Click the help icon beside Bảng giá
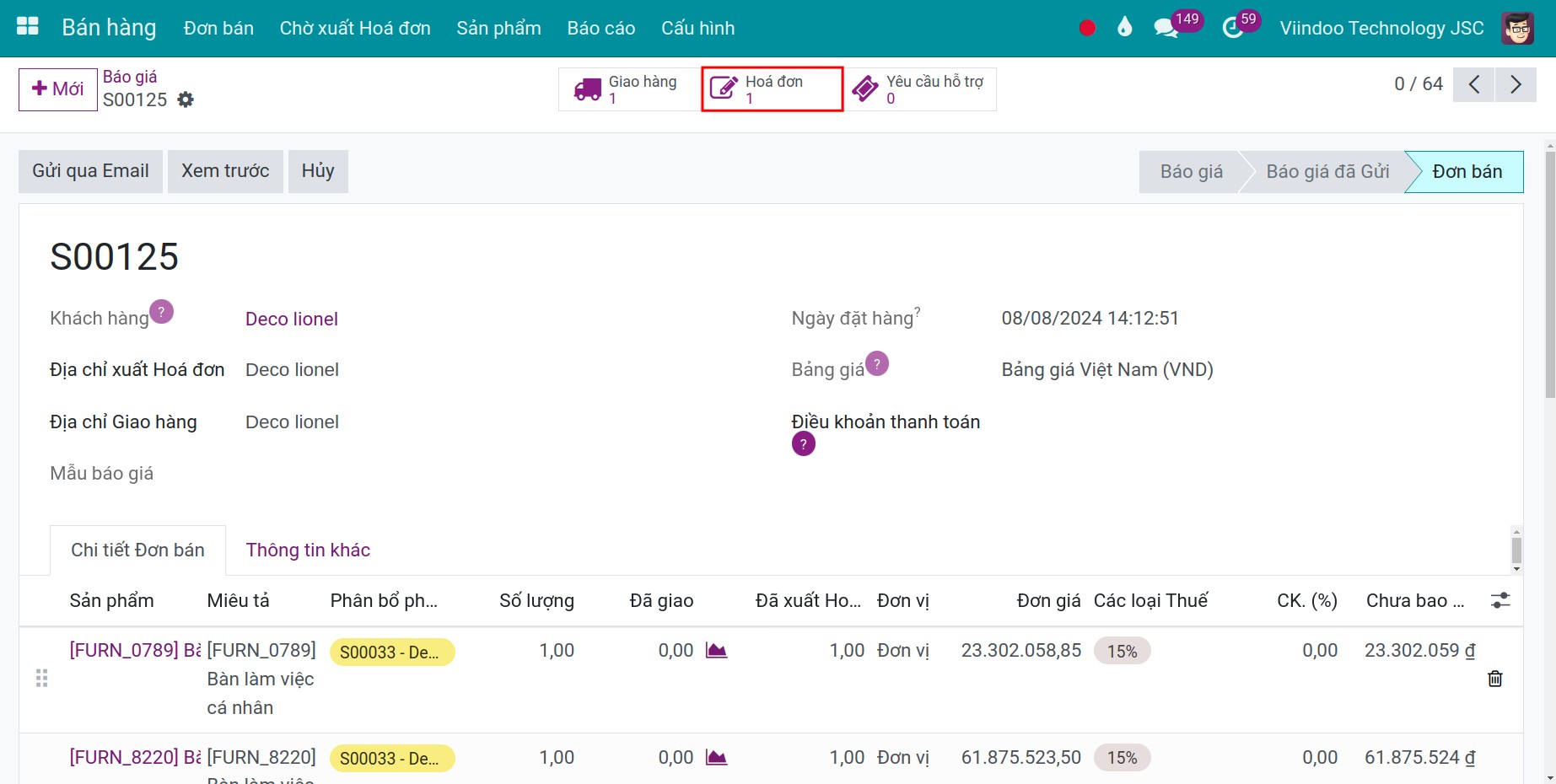This screenshot has height=784, width=1556. coord(877,363)
